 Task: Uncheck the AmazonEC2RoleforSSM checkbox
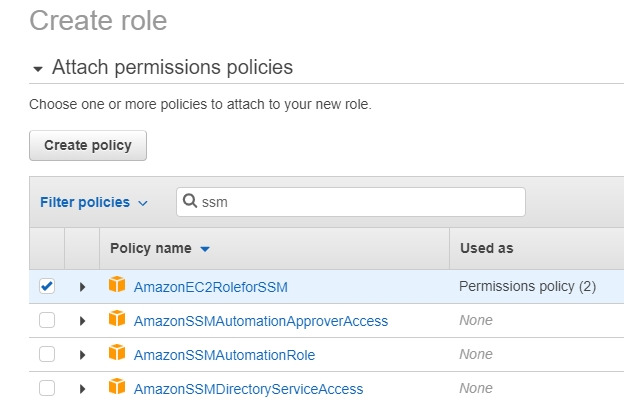(x=47, y=286)
